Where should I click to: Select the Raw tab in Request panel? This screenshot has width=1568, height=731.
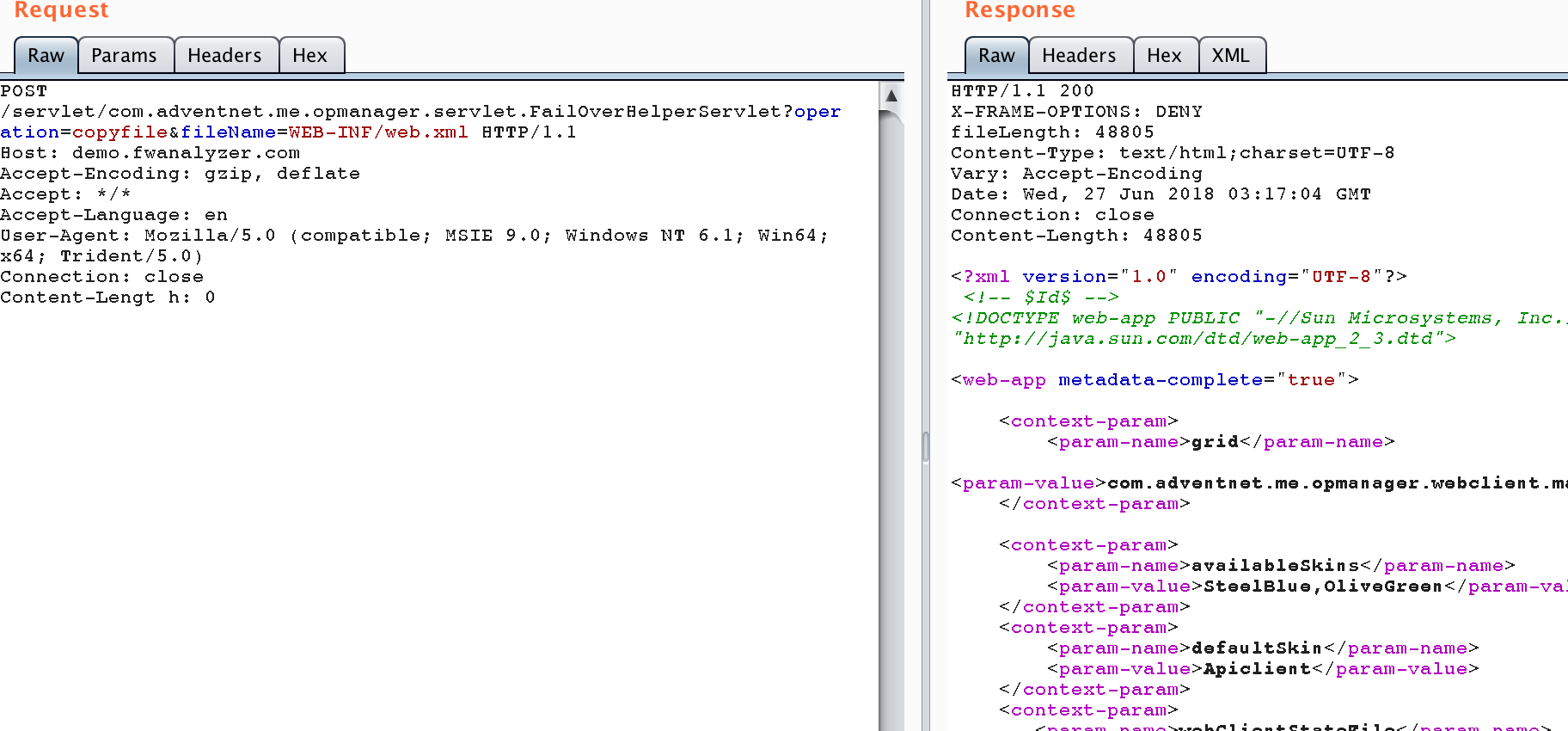pos(46,56)
